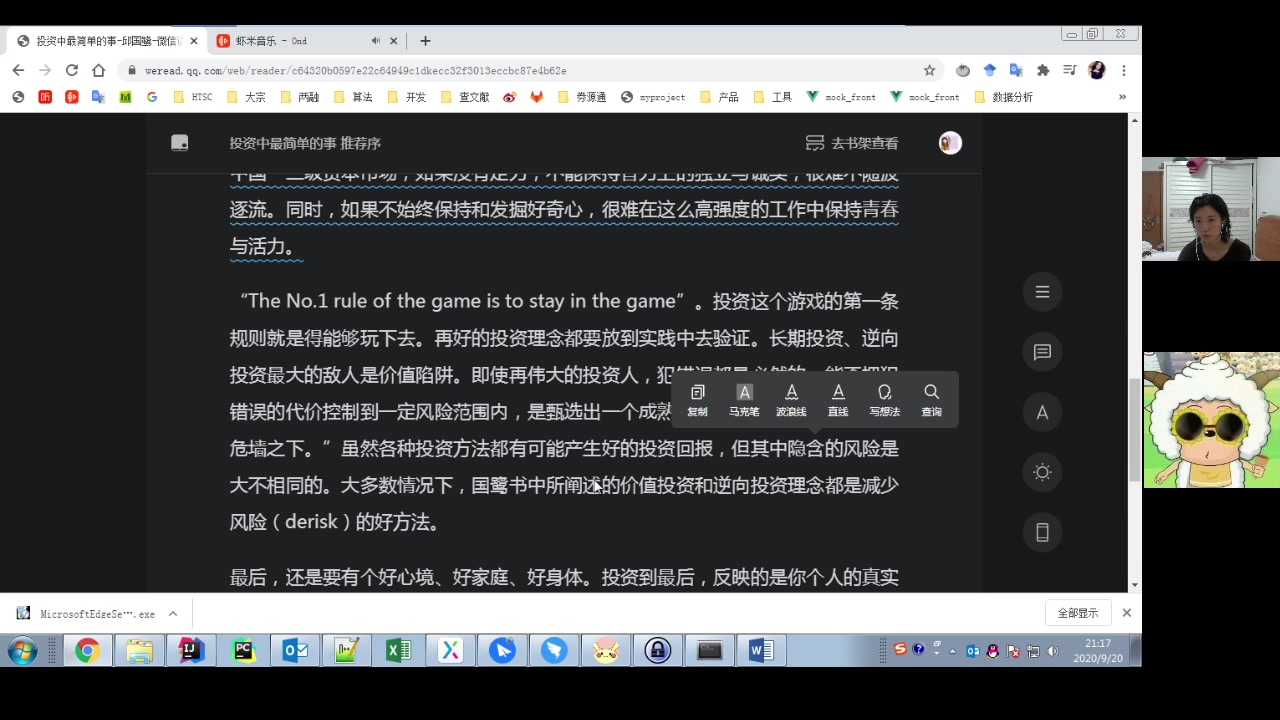Open the 工具 bookmark folder

773,97
